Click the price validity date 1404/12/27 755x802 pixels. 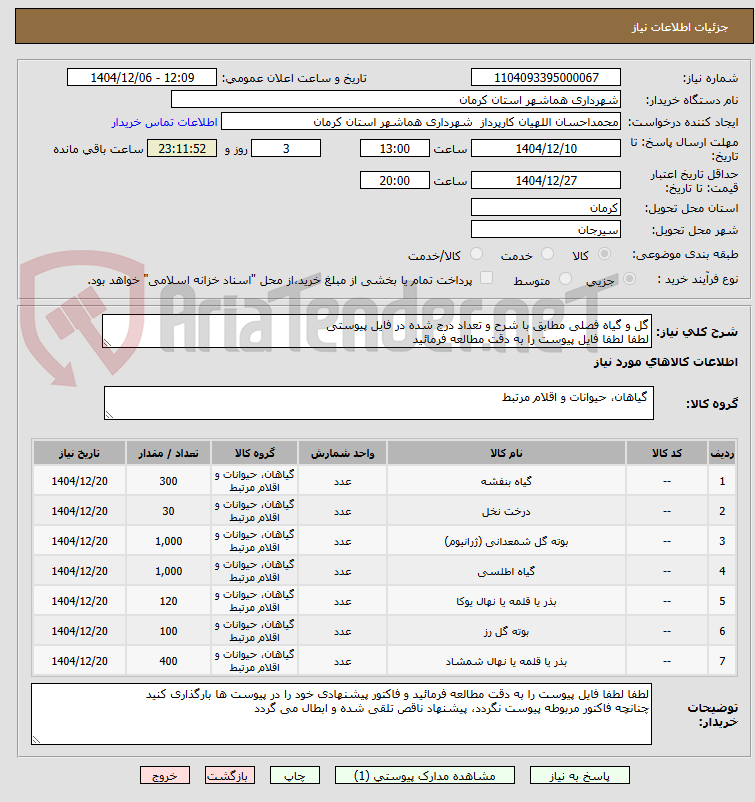[546, 180]
